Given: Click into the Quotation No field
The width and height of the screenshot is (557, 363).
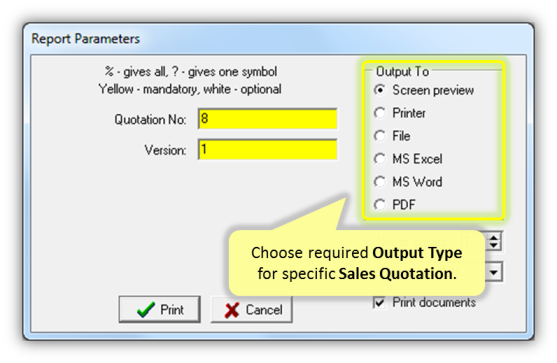Looking at the screenshot, I should click(x=267, y=119).
